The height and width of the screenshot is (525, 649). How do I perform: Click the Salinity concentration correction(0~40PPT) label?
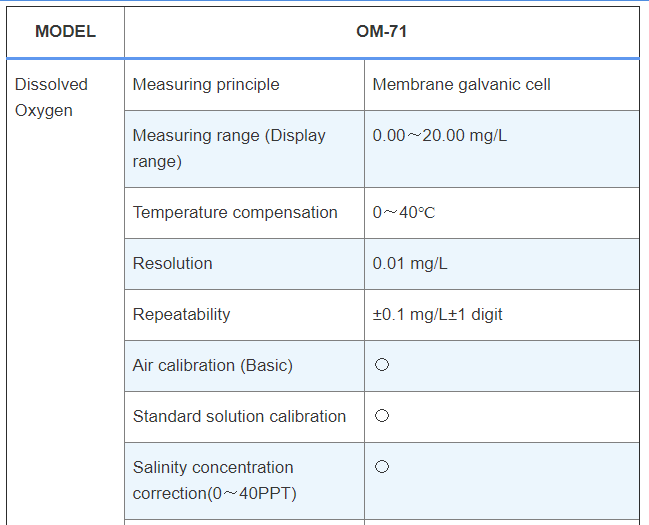coord(214,480)
